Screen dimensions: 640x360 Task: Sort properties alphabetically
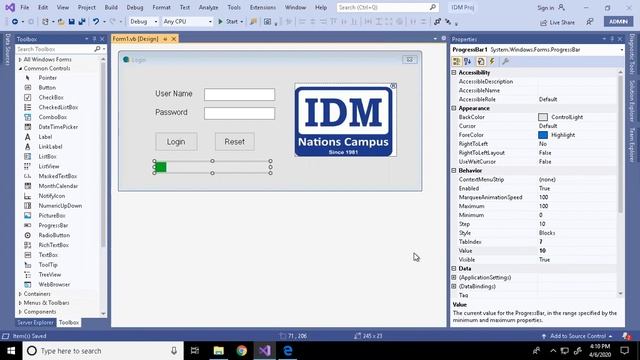click(468, 61)
